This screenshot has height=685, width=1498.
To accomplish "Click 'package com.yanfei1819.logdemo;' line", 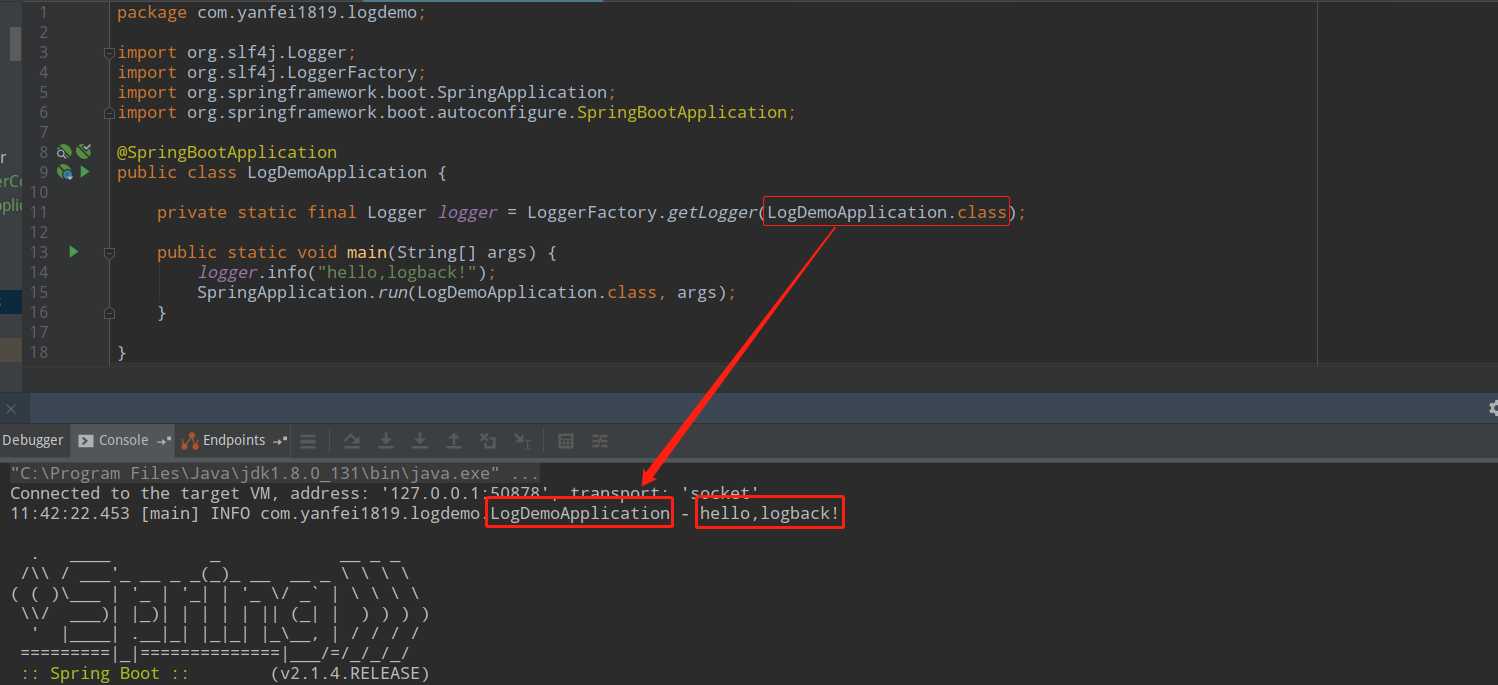I will pyautogui.click(x=272, y=12).
